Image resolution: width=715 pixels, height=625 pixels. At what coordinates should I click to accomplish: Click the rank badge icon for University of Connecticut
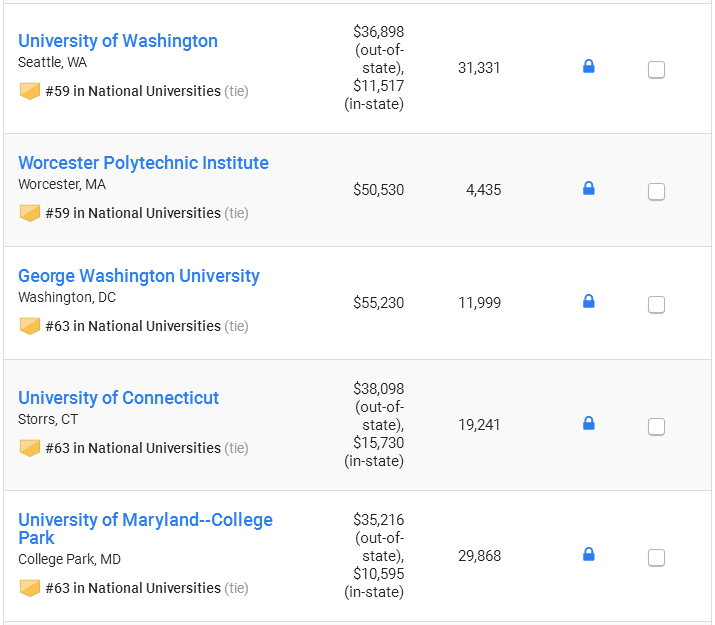coord(30,448)
